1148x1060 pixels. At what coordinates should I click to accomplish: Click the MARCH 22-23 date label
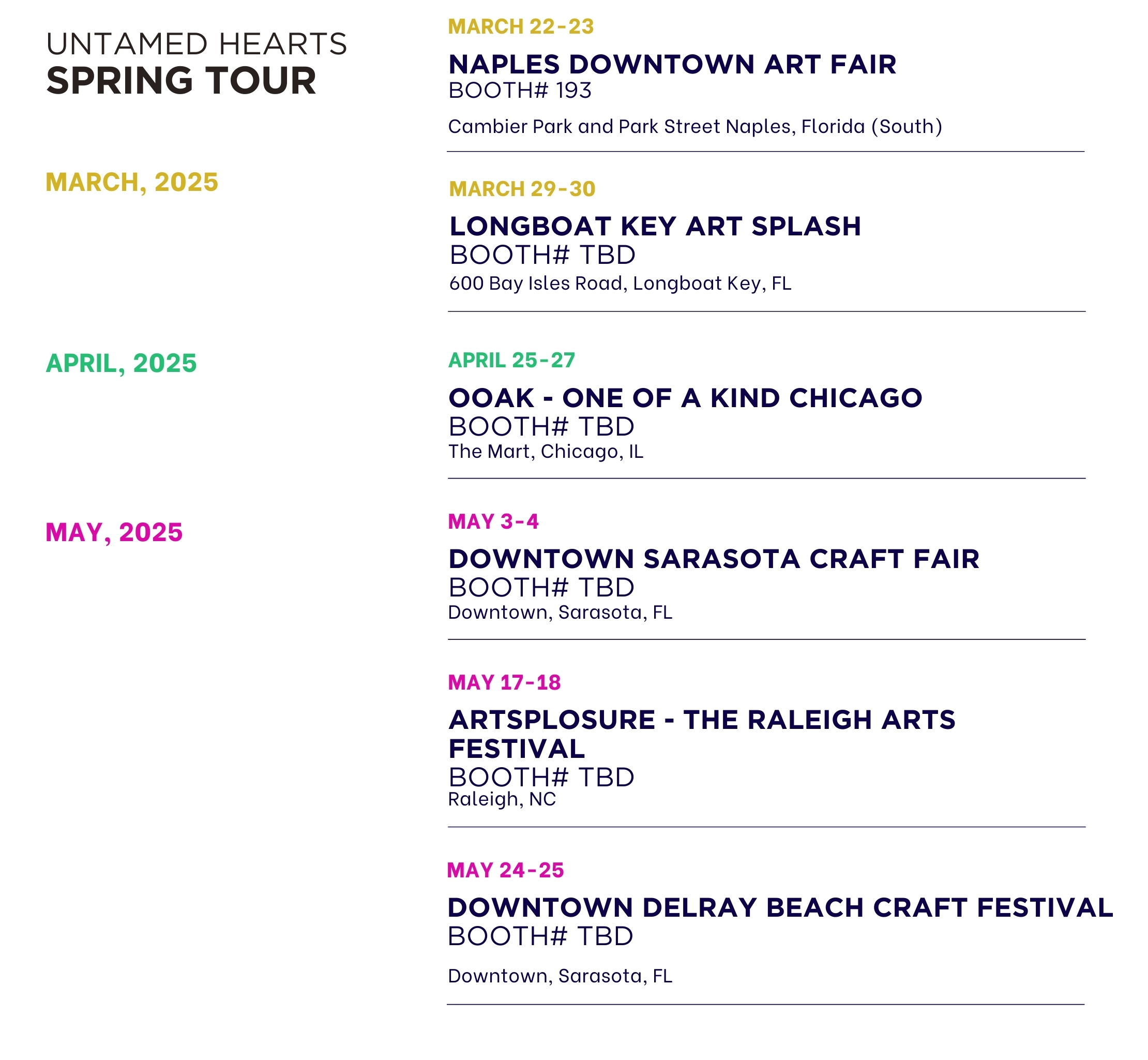(520, 27)
